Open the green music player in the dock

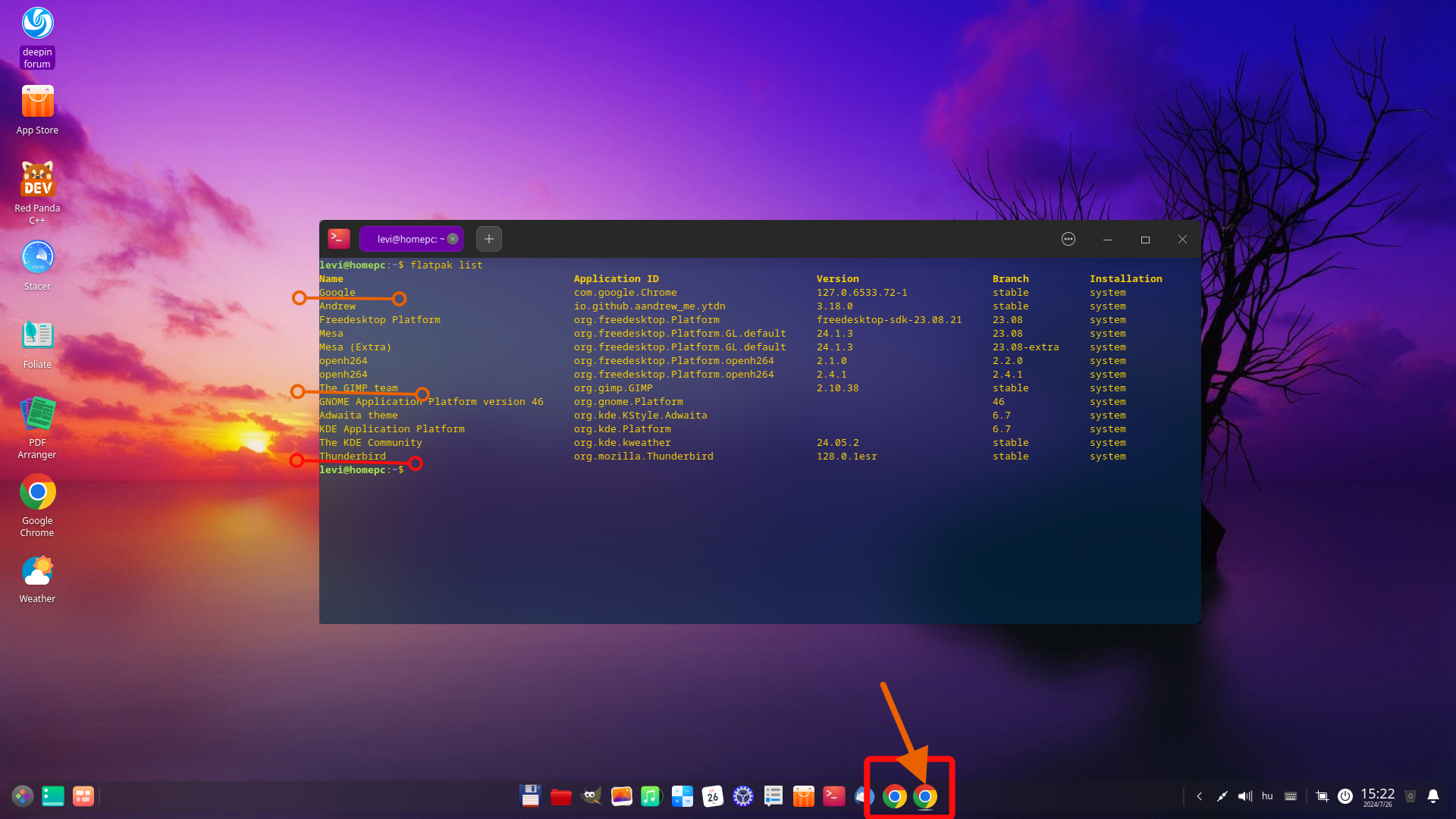click(x=651, y=796)
